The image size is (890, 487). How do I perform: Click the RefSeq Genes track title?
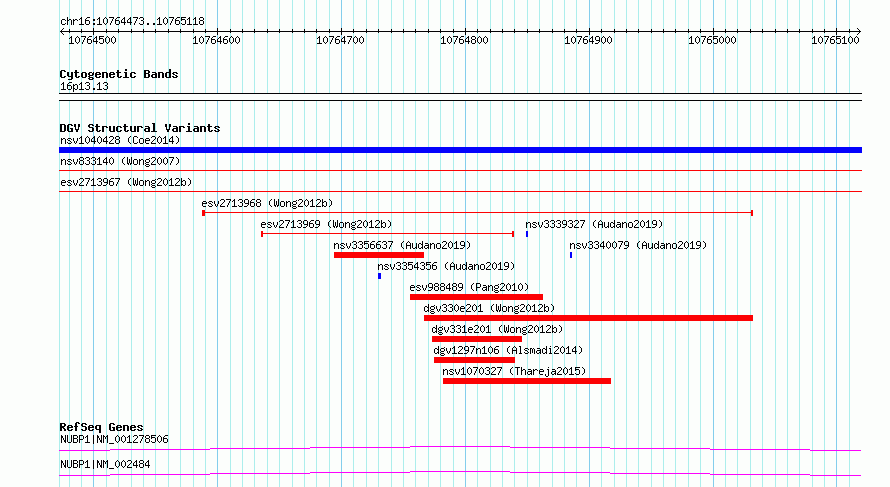tap(101, 427)
